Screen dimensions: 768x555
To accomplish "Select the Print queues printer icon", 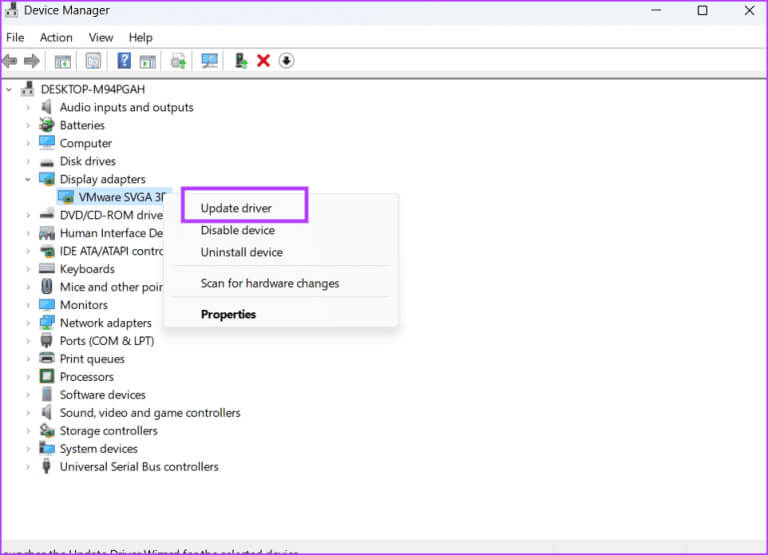I will point(47,358).
